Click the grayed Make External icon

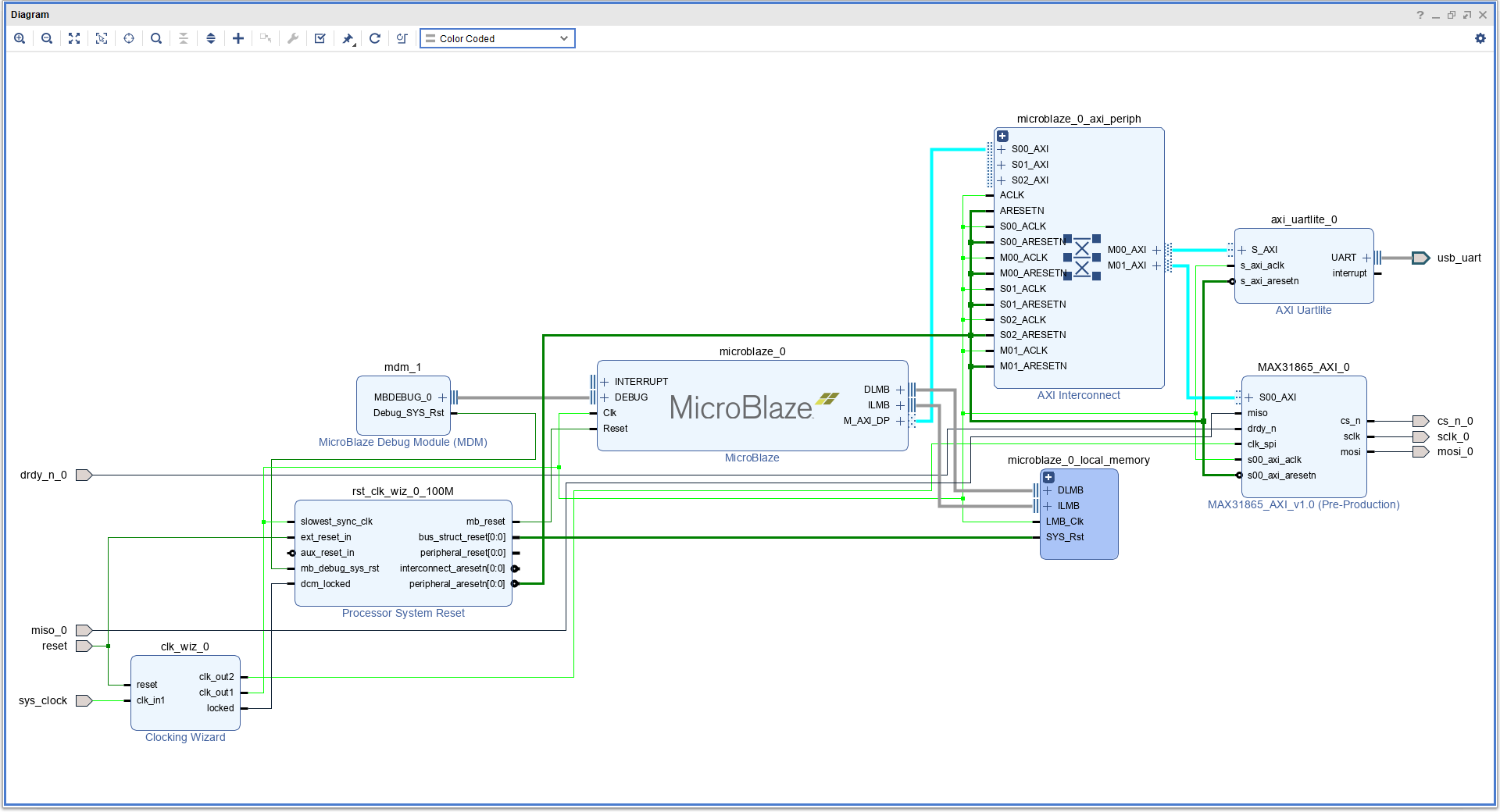[266, 38]
